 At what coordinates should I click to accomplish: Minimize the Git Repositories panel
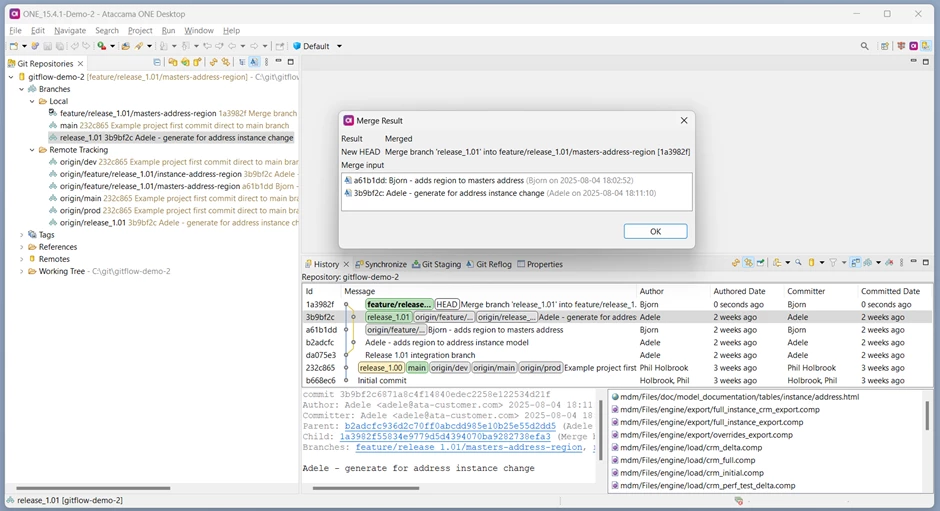278,62
